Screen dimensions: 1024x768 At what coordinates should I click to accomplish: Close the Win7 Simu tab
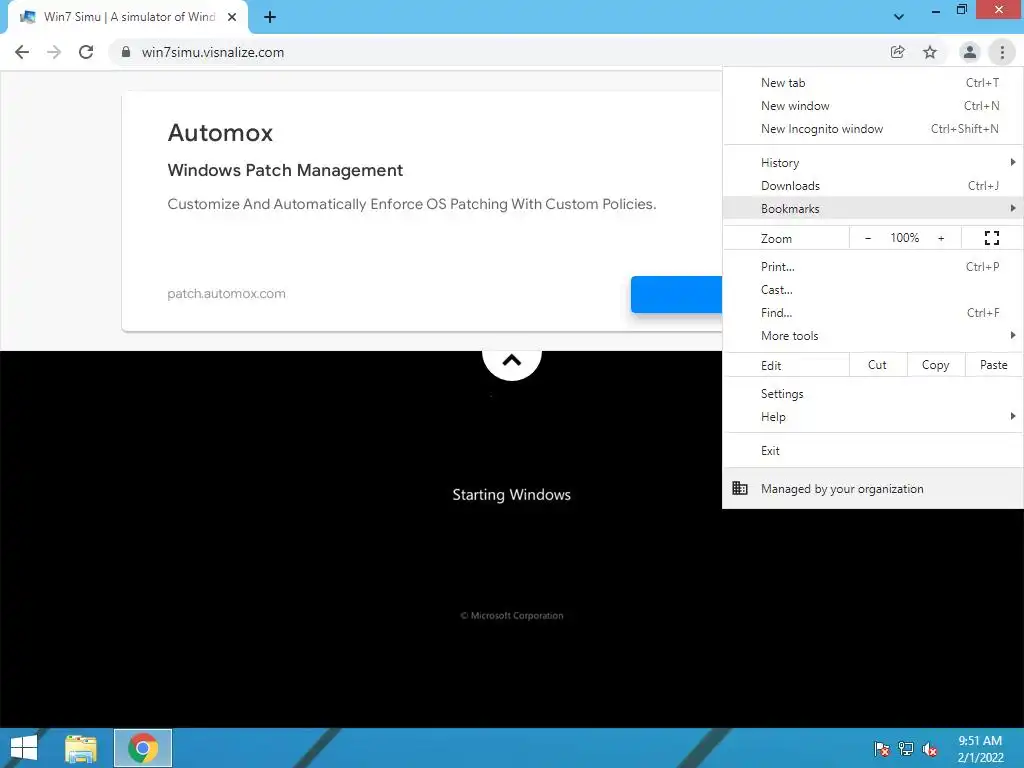[232, 17]
